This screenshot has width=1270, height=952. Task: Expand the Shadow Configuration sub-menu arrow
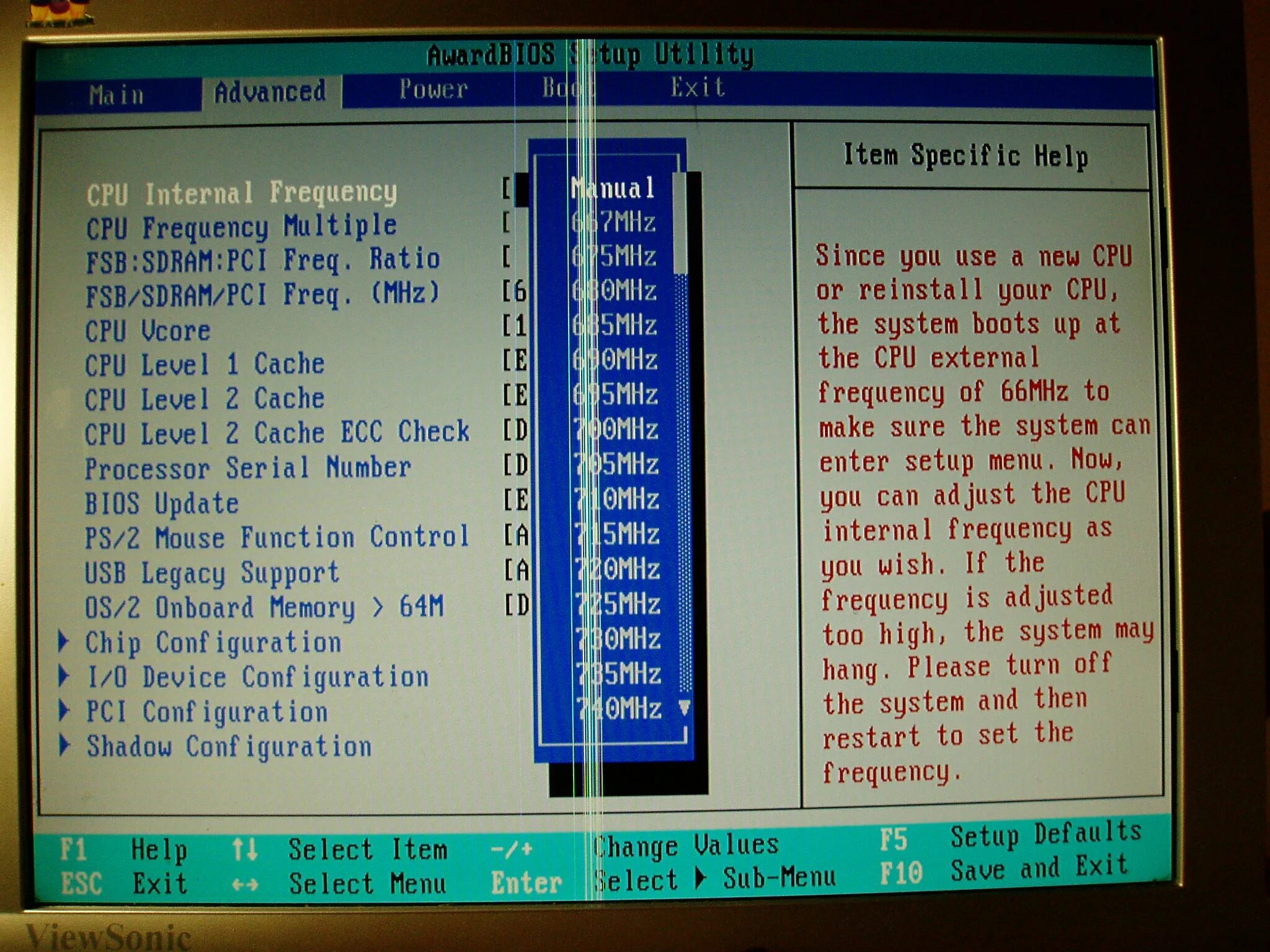[x=64, y=745]
